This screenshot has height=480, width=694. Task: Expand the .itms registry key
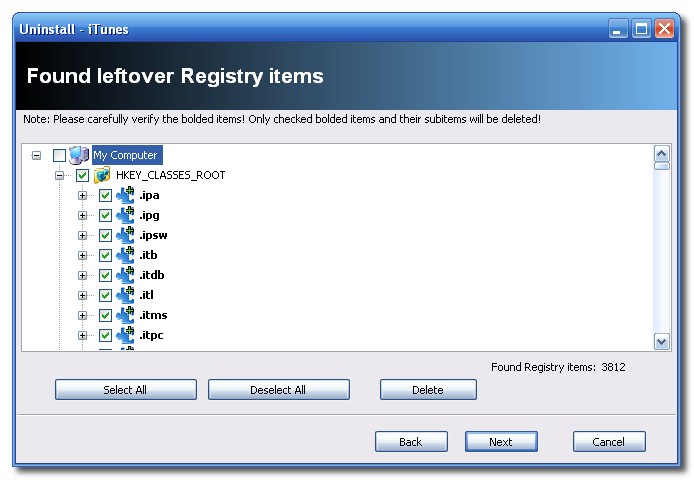[82, 315]
